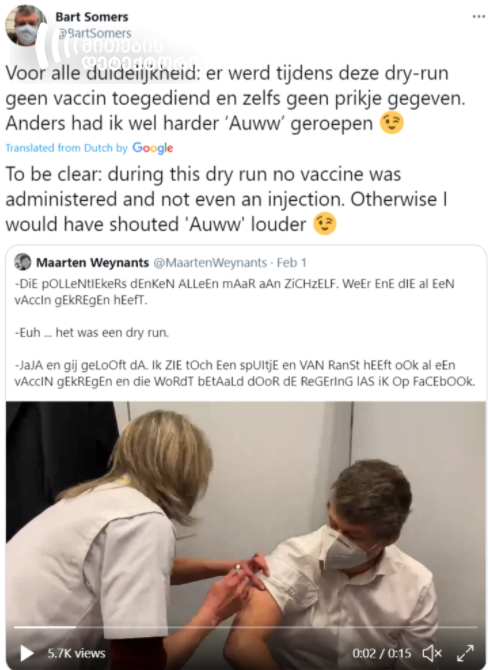Seek along the video progress bar

coord(246,627)
